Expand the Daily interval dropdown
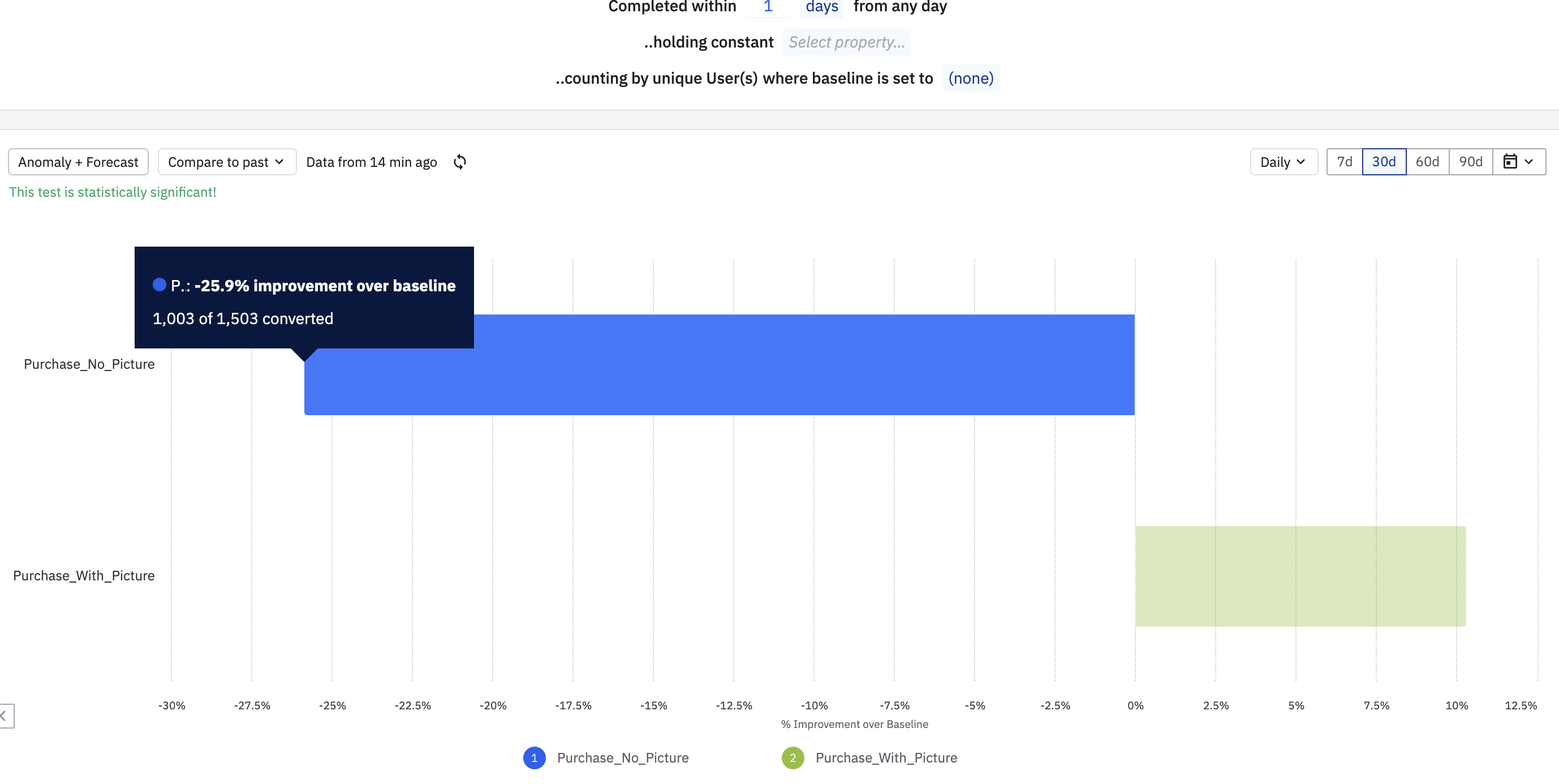1559x784 pixels. [x=1283, y=162]
